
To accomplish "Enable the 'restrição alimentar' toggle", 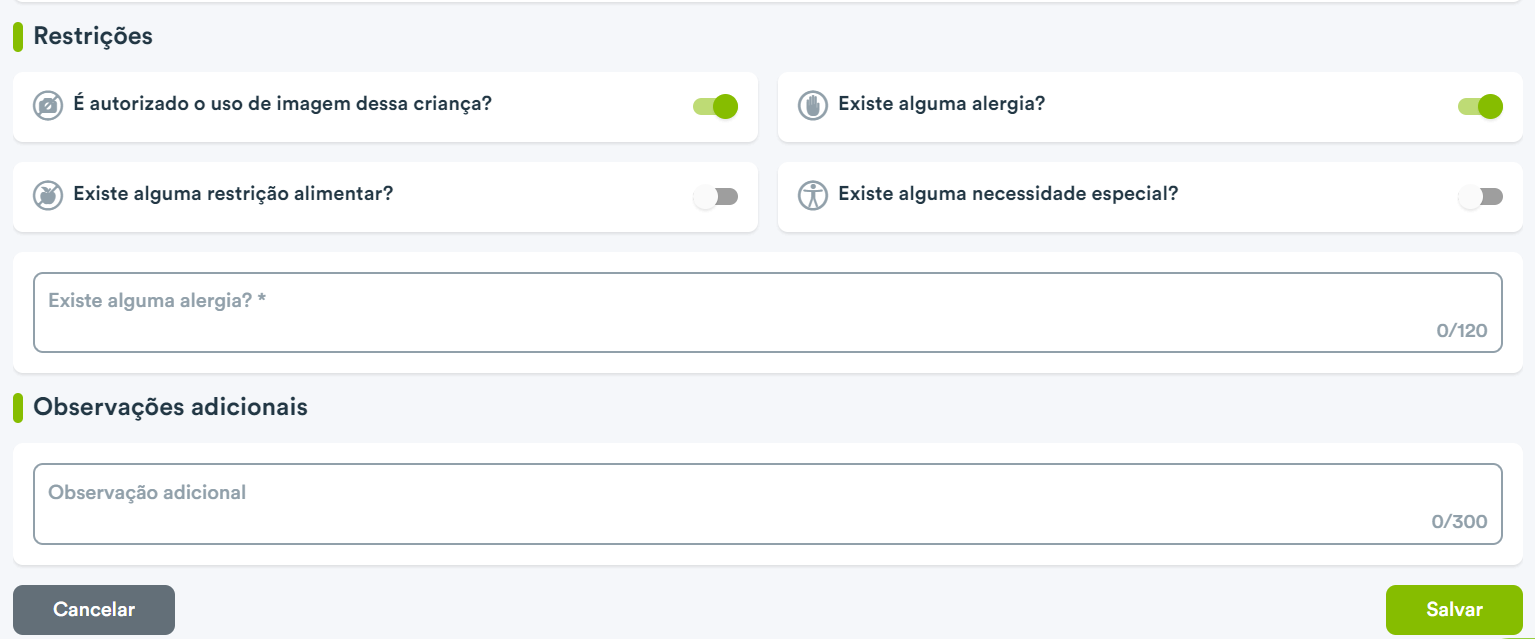I will 715,197.
